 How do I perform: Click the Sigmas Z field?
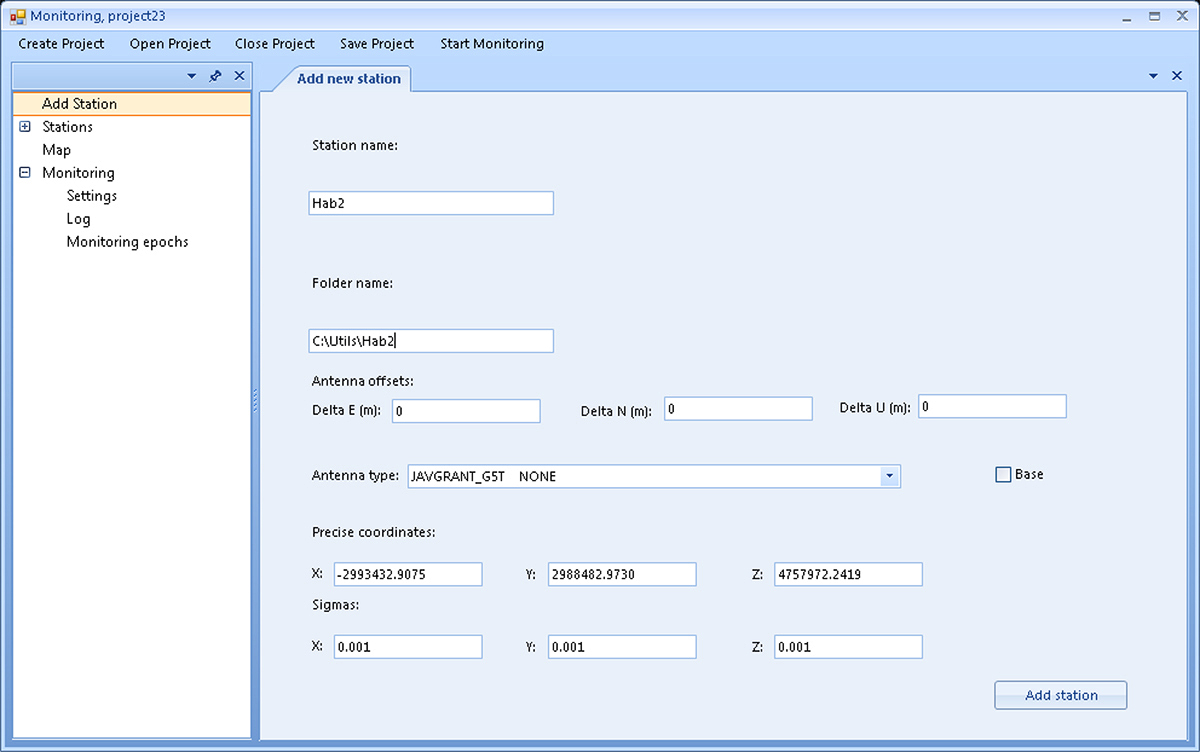pos(848,647)
